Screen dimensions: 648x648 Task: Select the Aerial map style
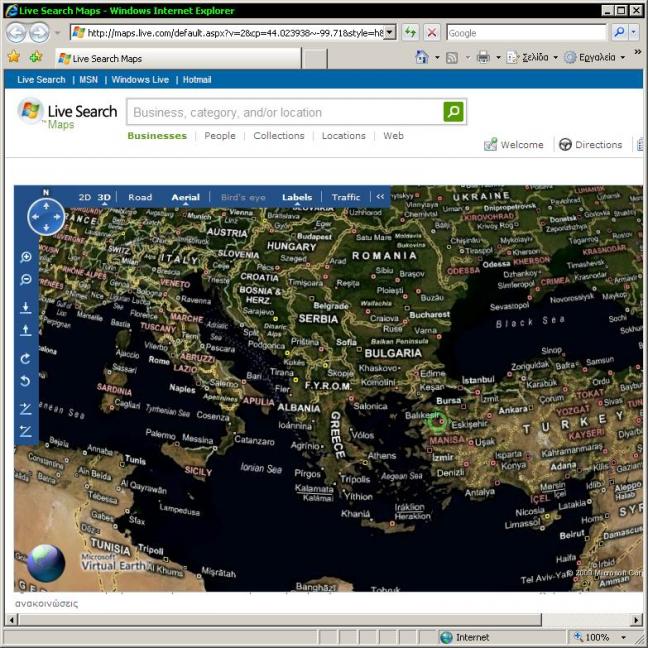tap(186, 197)
